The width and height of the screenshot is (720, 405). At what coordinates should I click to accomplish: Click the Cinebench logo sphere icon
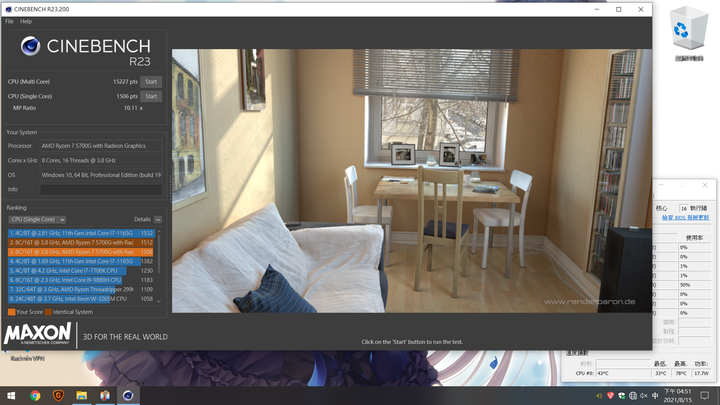point(30,46)
